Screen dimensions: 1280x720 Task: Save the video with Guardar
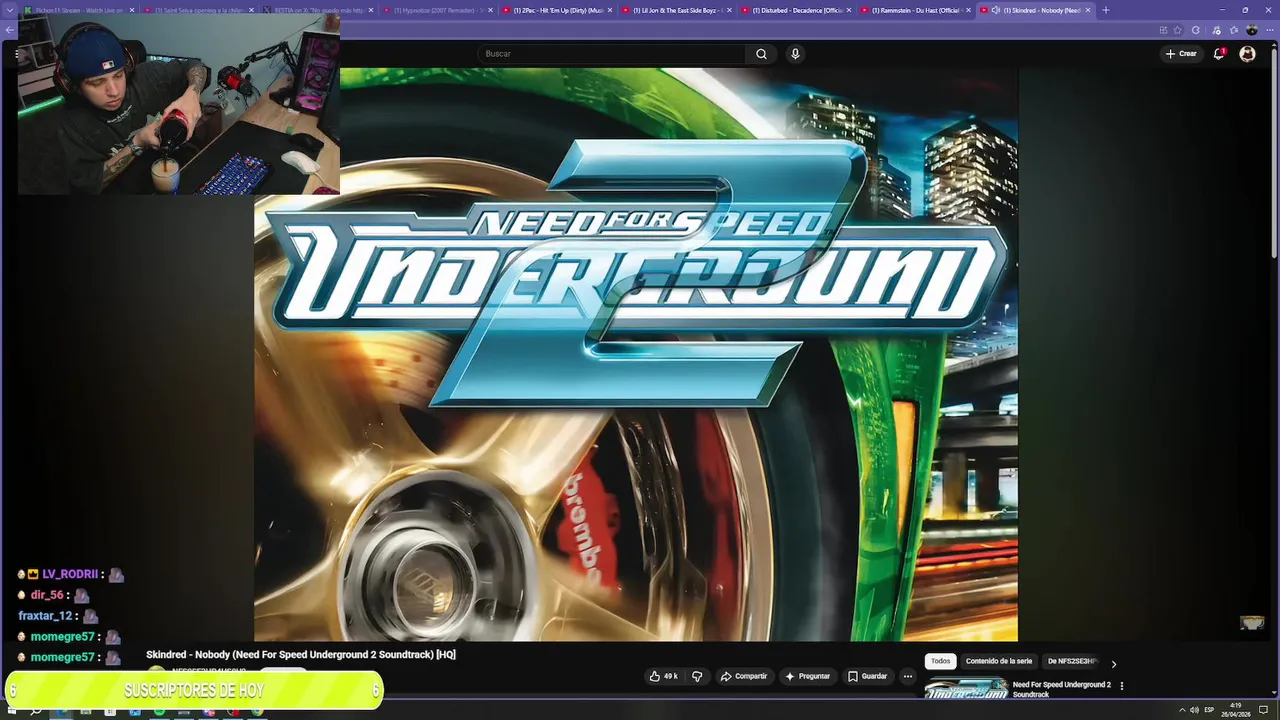click(867, 676)
